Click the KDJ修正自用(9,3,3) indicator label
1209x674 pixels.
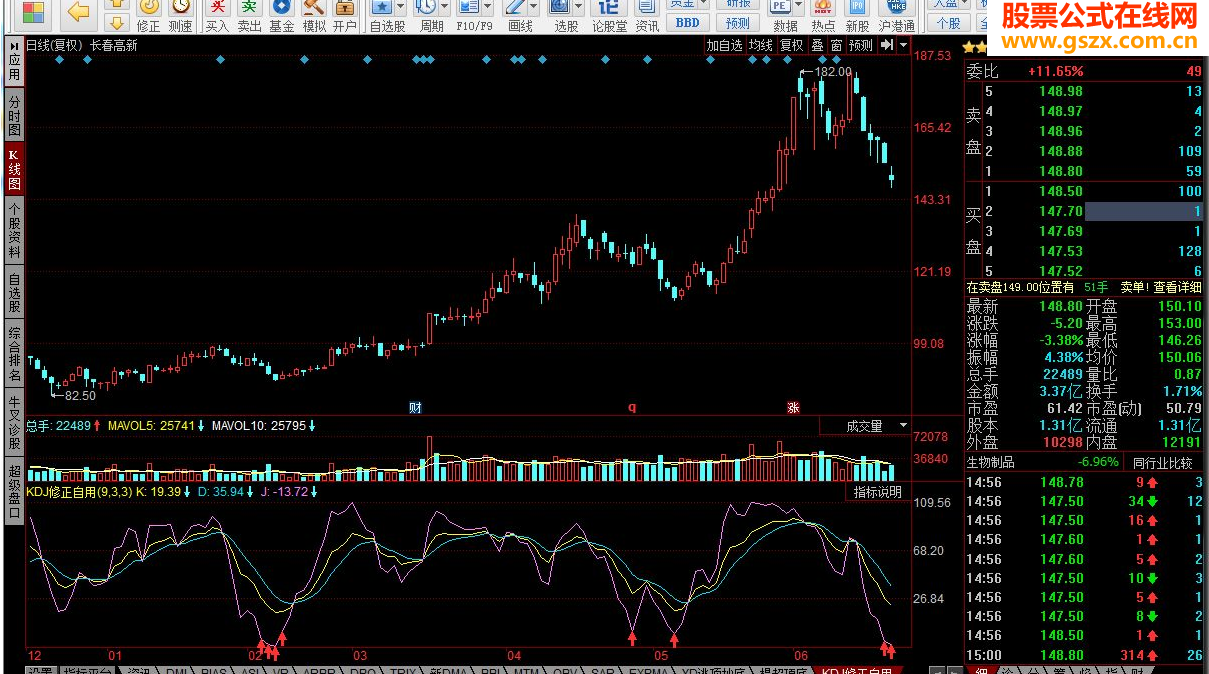coord(77,492)
